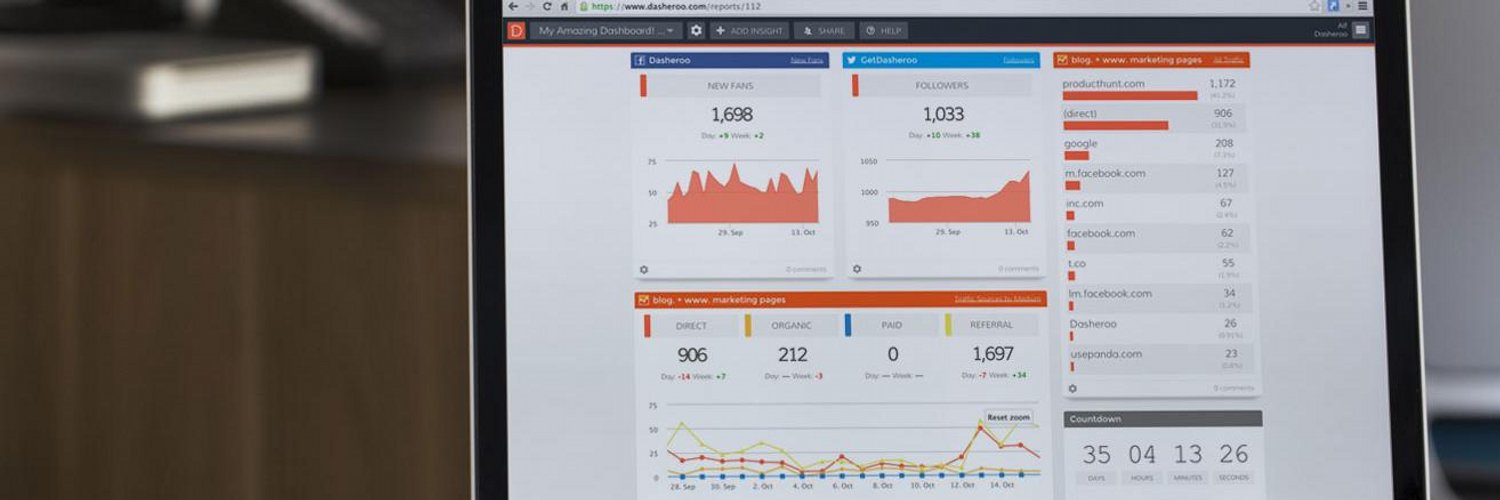
Task: Open the New Fans link in Facebook widget
Action: tap(807, 60)
